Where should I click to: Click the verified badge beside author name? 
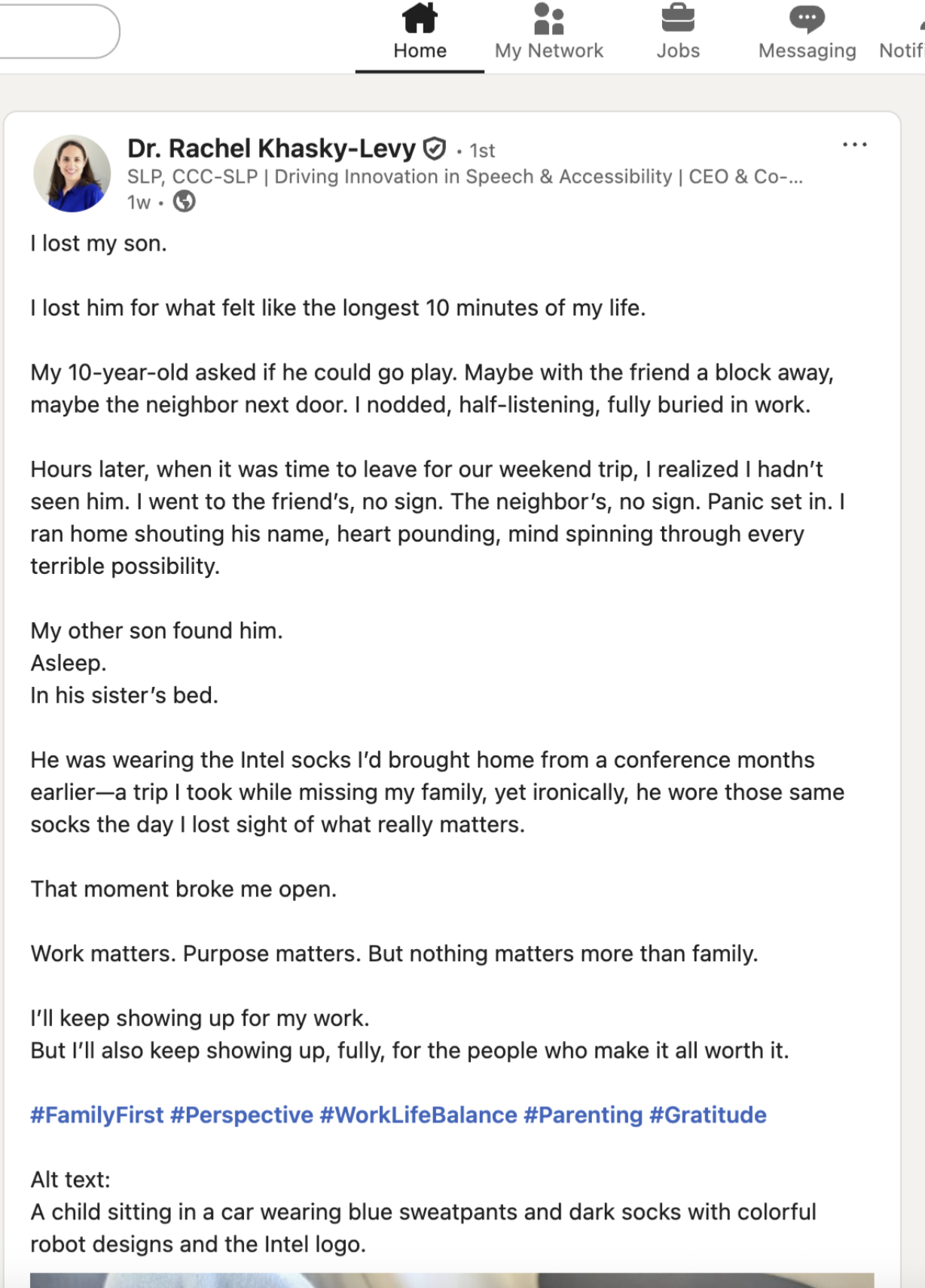point(435,149)
